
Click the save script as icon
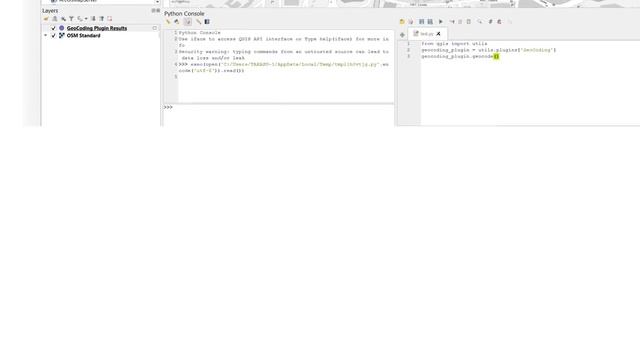[430, 22]
